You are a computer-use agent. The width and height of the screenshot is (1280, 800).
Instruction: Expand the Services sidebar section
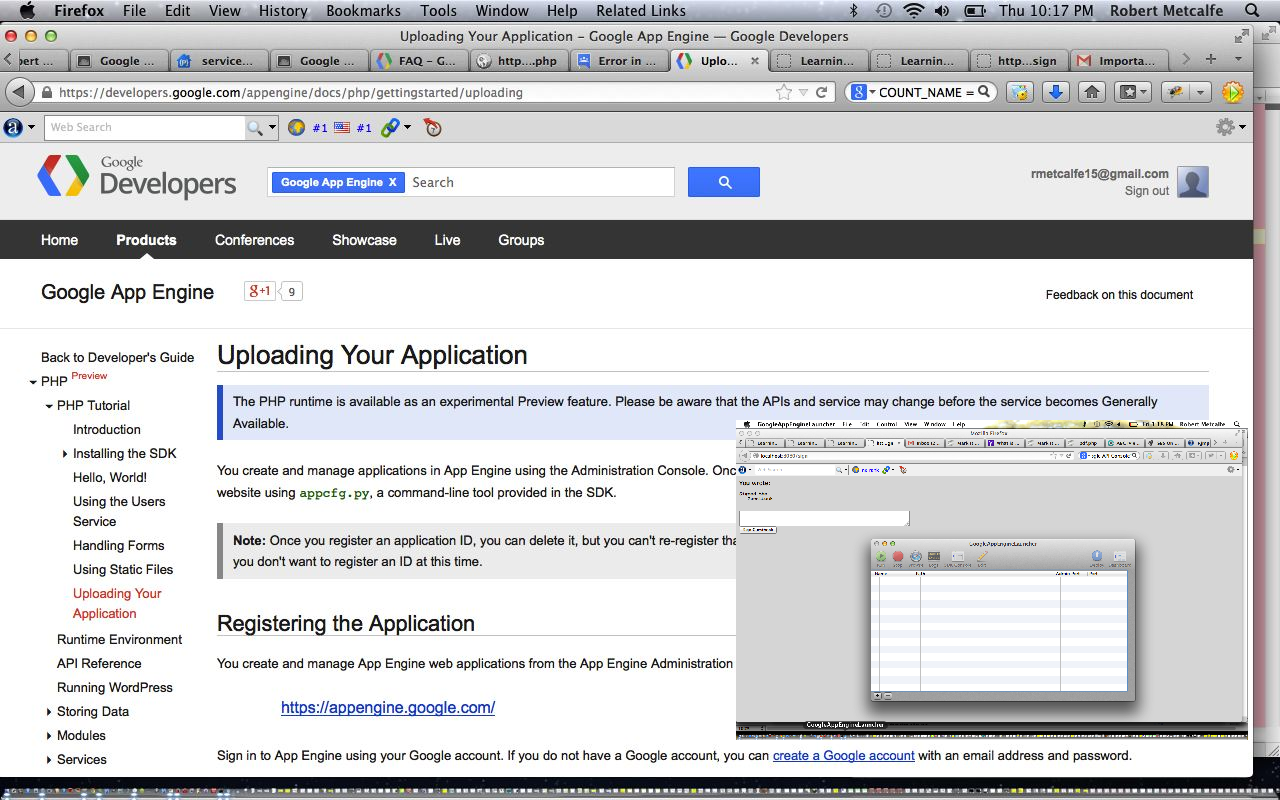[49, 760]
